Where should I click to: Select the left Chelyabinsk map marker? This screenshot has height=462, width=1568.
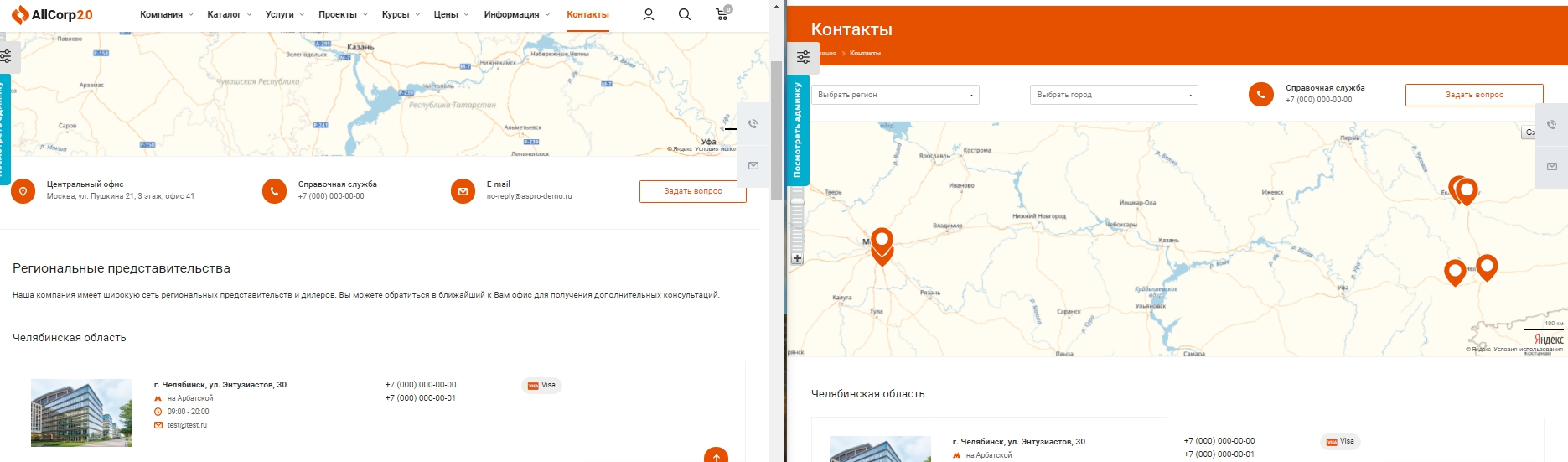click(1455, 272)
